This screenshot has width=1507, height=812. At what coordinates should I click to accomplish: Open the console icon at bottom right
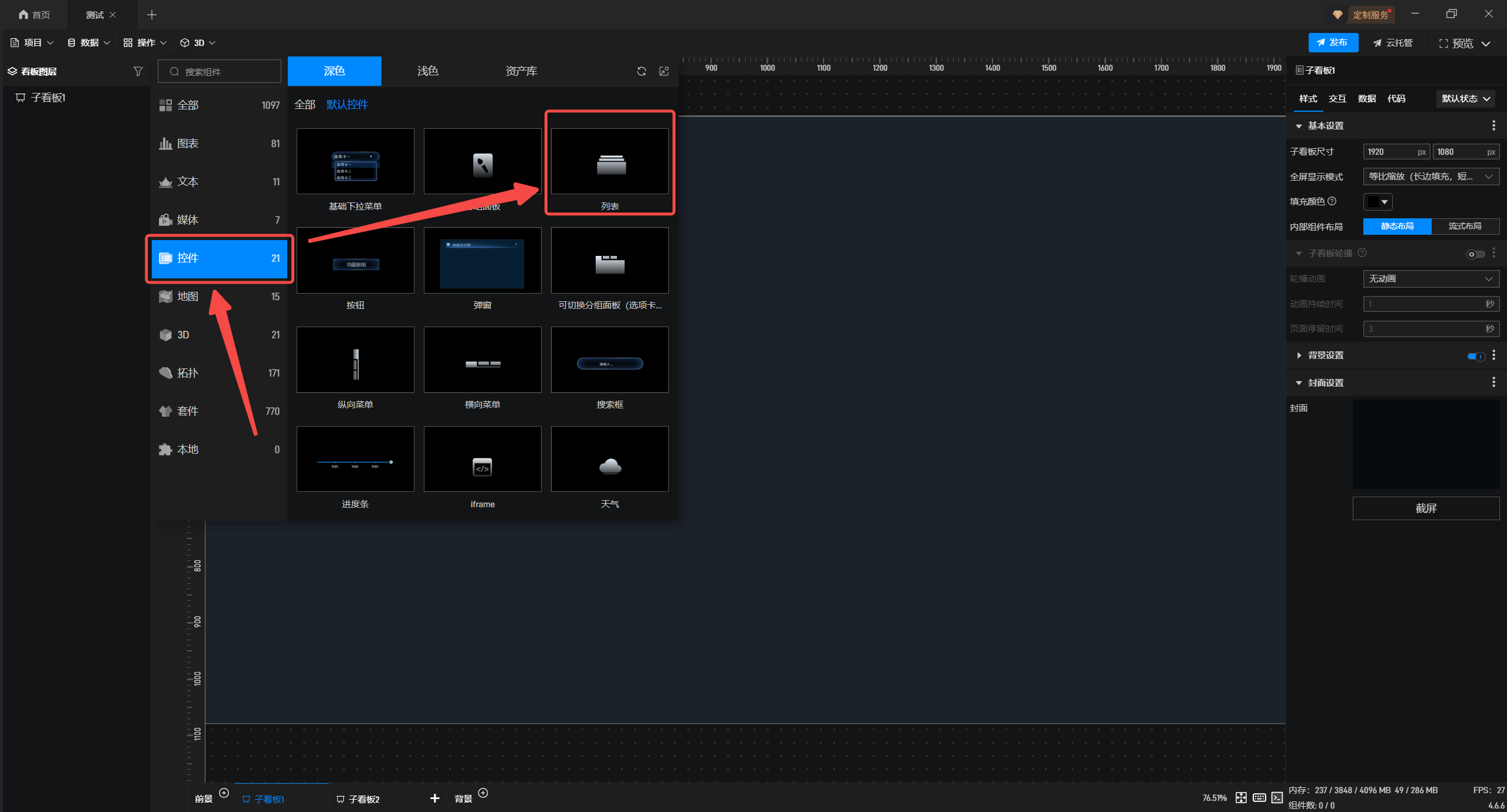click(x=1277, y=797)
